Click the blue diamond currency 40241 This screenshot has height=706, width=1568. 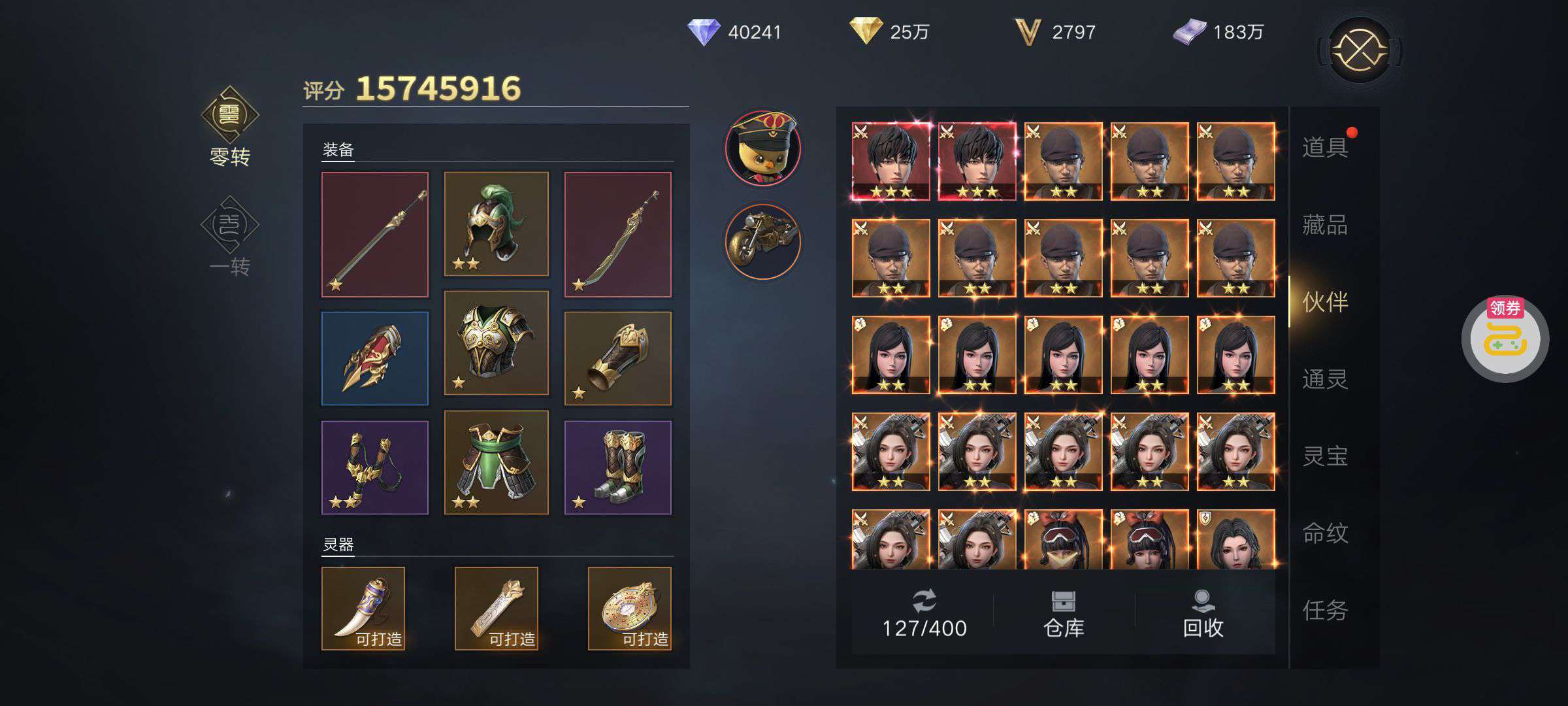click(x=734, y=31)
